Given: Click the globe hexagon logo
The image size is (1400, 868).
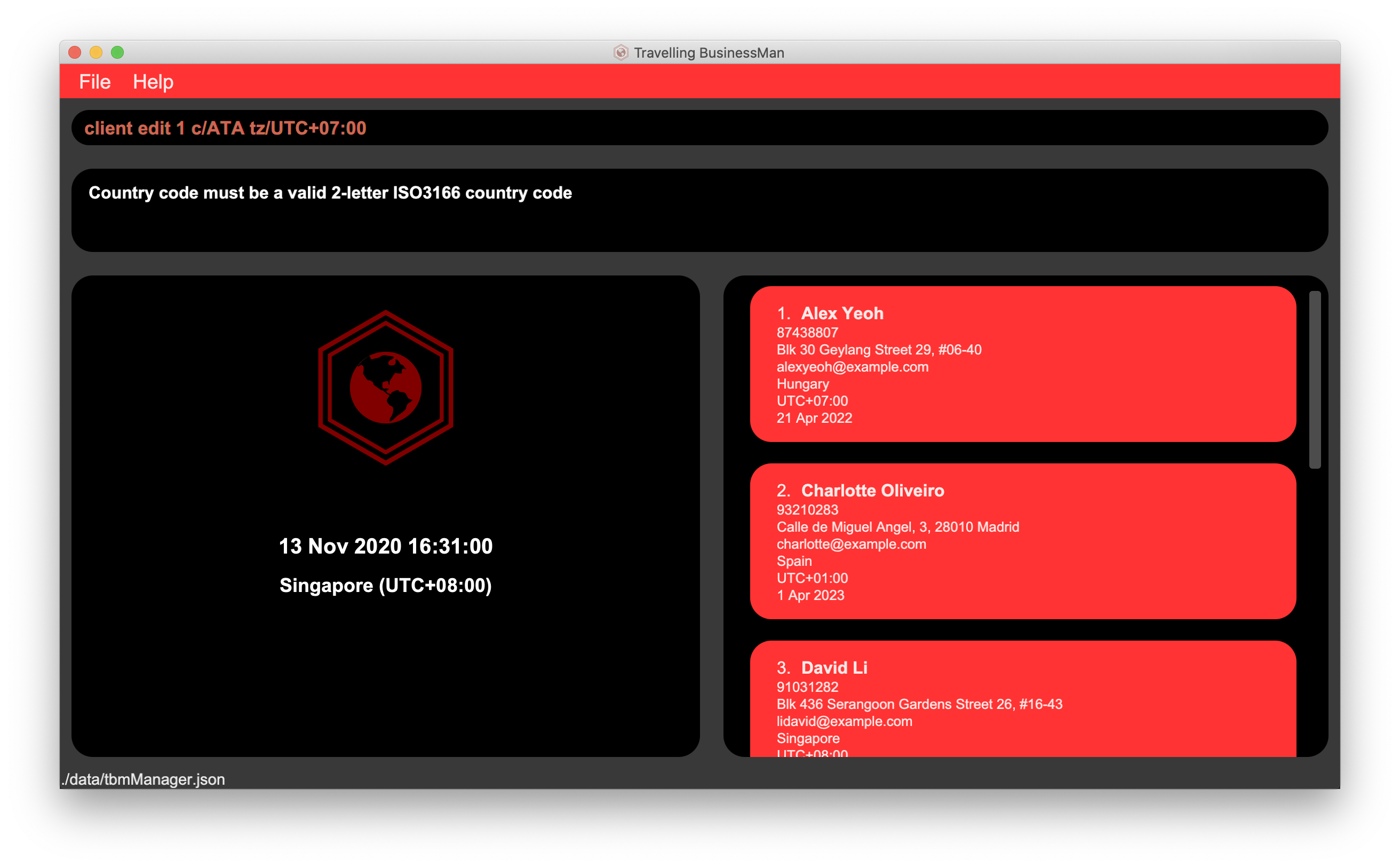Looking at the screenshot, I should (x=386, y=388).
